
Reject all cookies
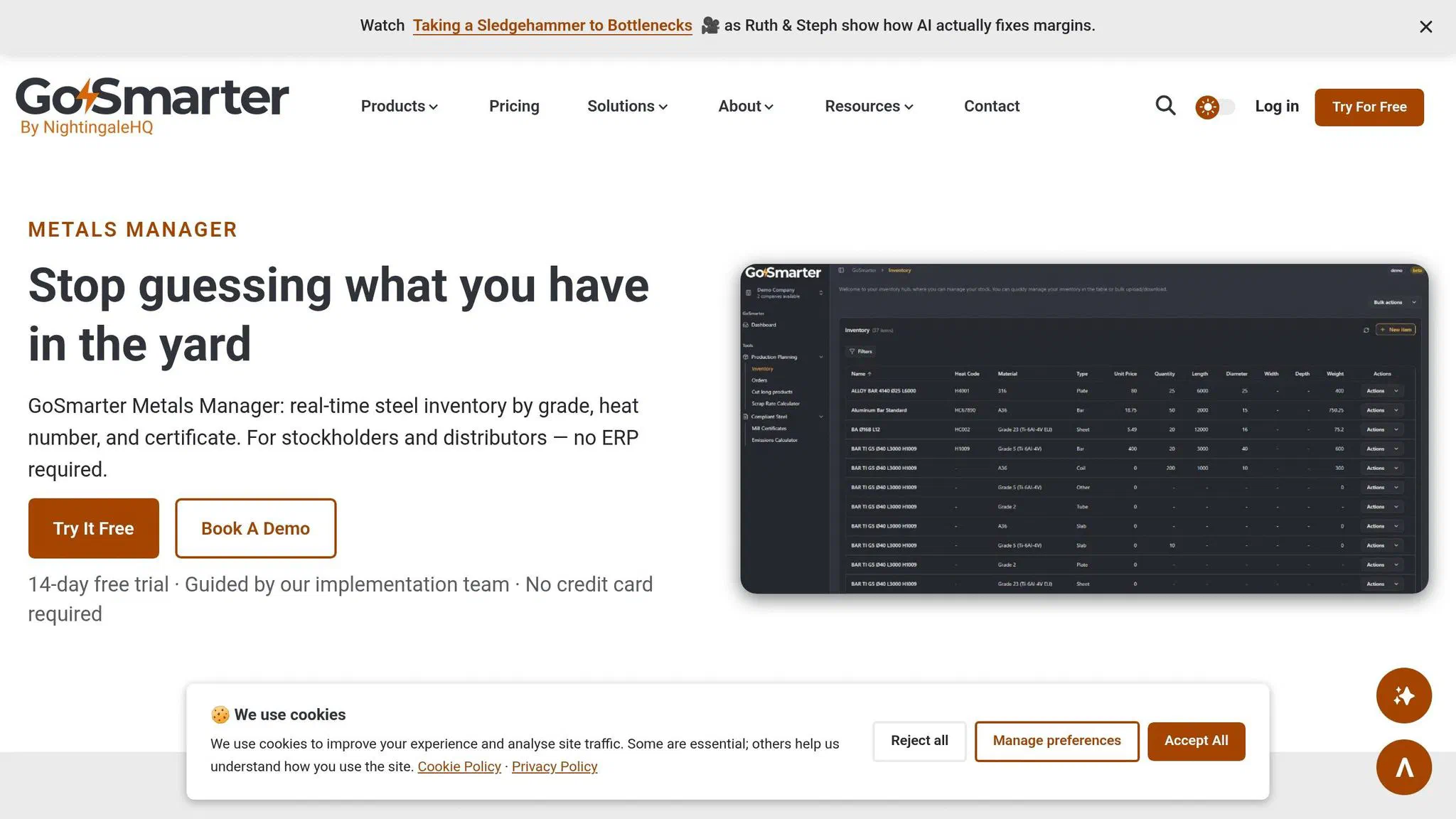coord(919,741)
